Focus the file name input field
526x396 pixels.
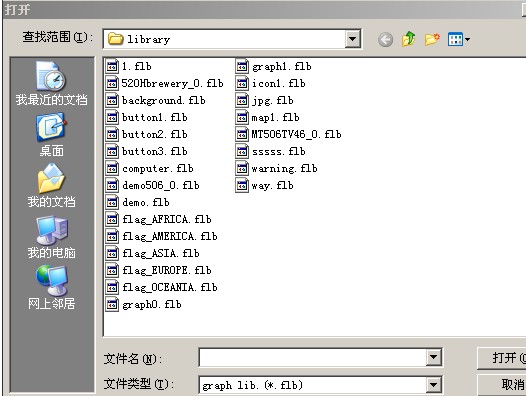pyautogui.click(x=313, y=357)
